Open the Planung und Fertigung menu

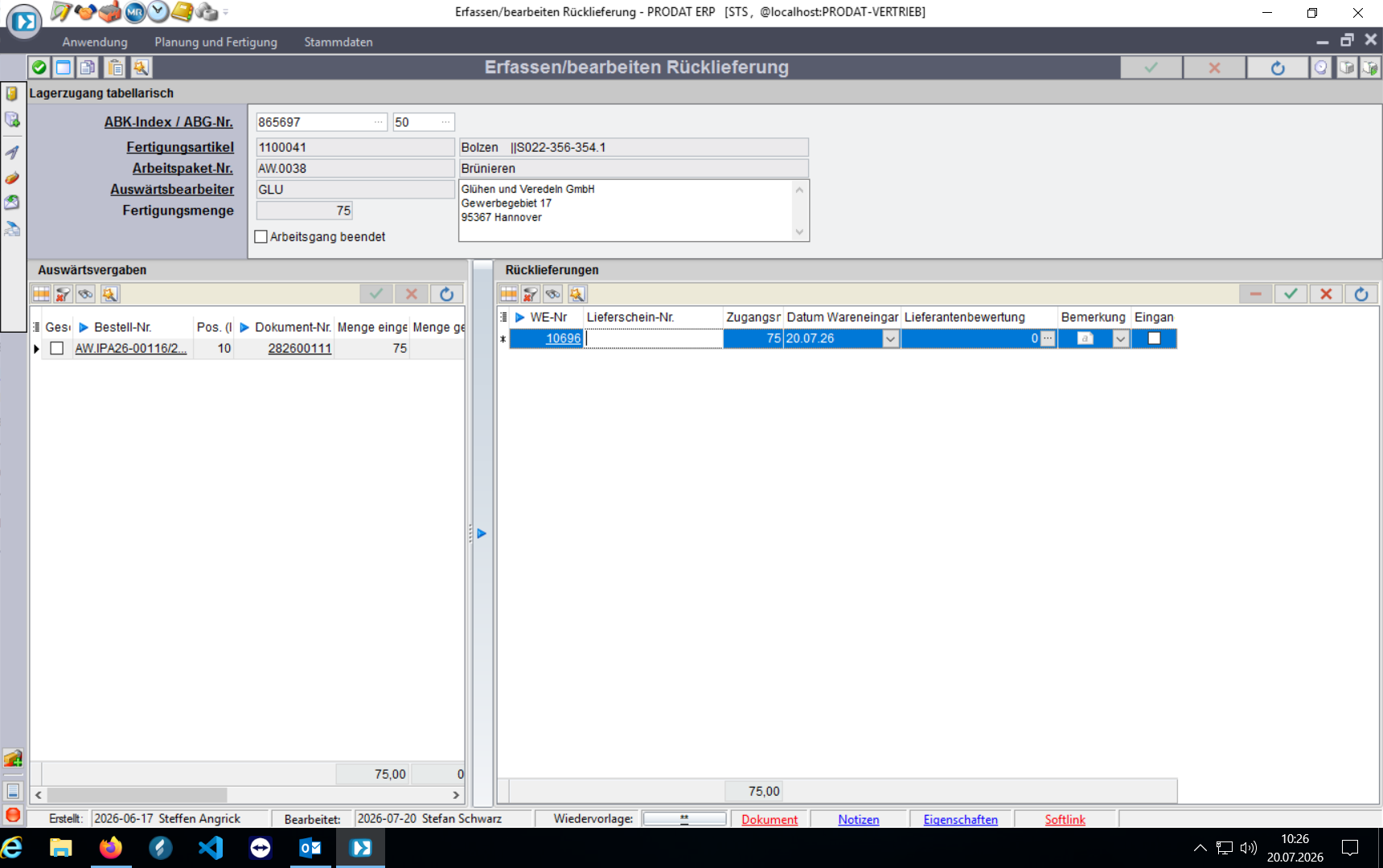pyautogui.click(x=215, y=42)
